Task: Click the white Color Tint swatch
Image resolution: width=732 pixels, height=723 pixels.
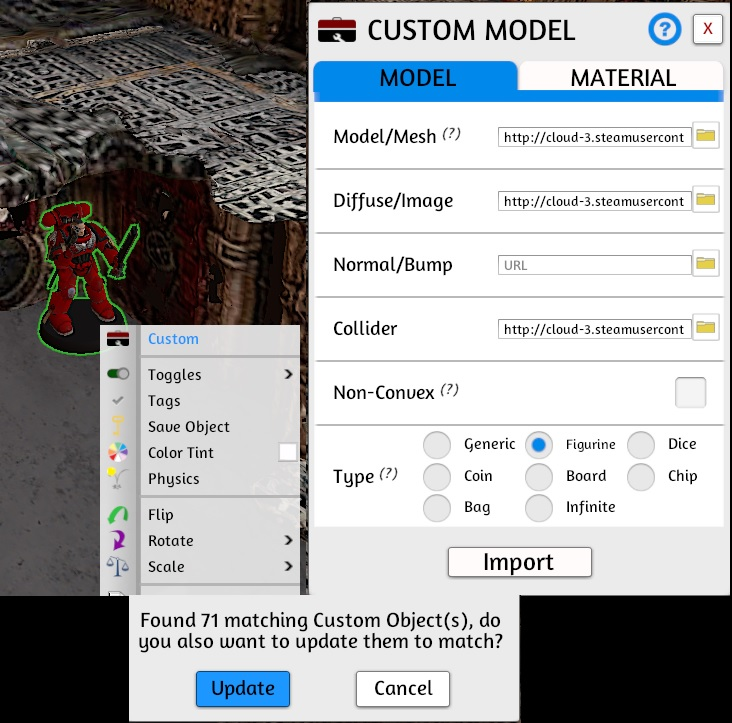Action: point(288,452)
